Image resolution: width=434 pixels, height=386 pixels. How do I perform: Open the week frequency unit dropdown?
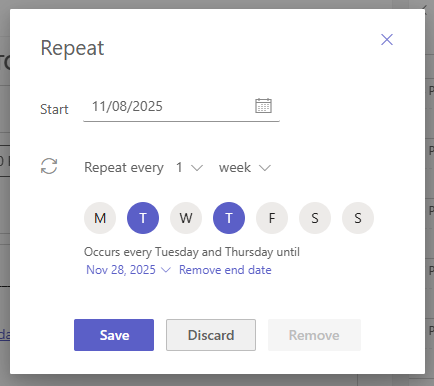(x=245, y=167)
